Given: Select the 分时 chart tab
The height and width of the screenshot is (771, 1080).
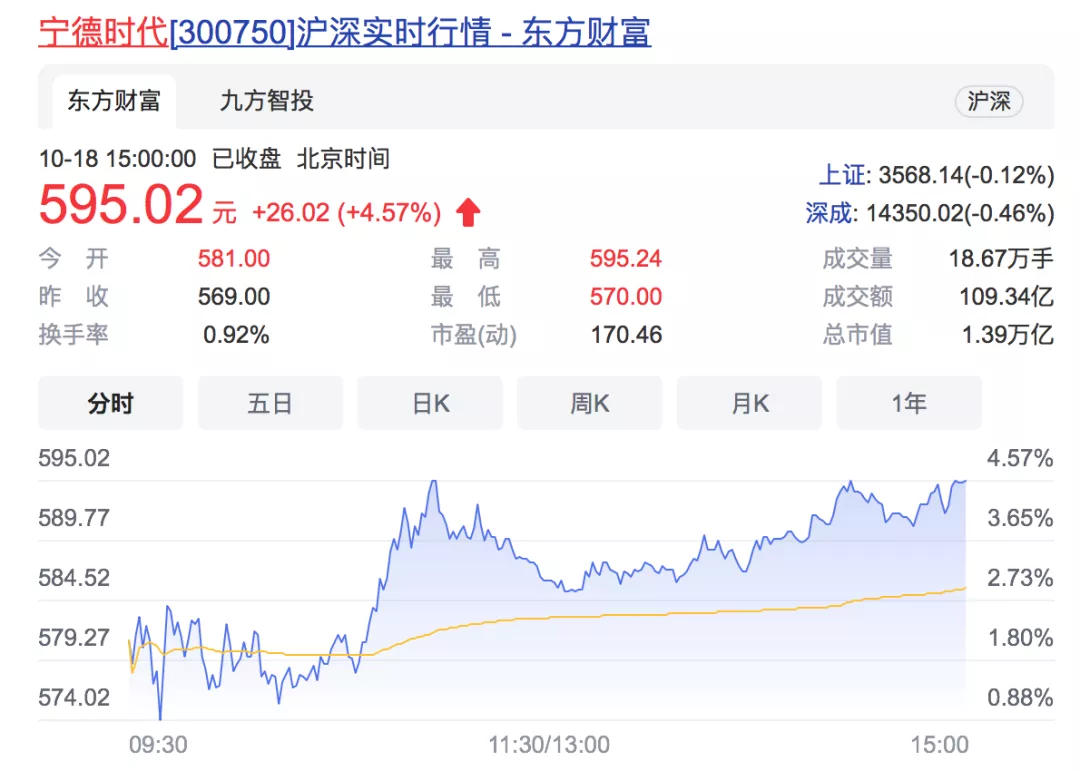Looking at the screenshot, I should click(x=111, y=403).
